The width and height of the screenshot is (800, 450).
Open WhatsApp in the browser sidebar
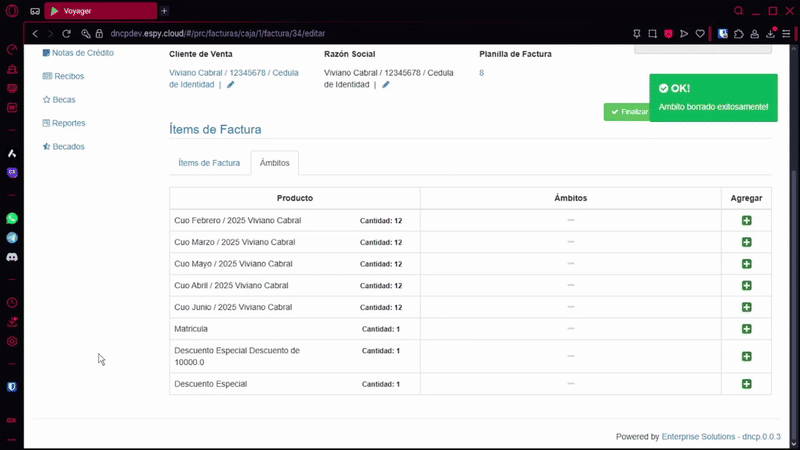tap(12, 218)
